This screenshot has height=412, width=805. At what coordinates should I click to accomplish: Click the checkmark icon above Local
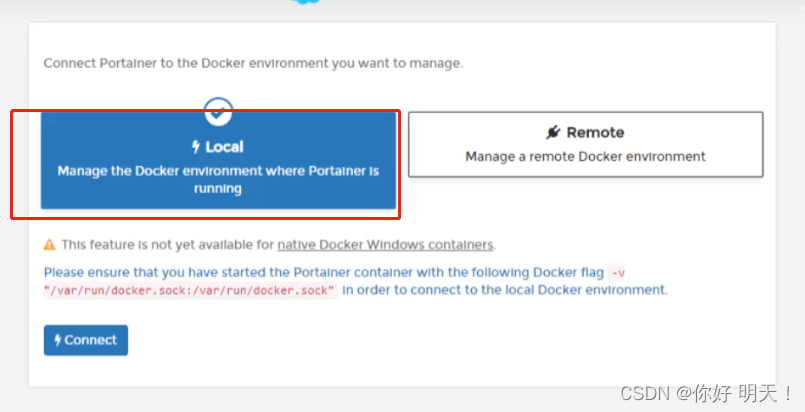pos(218,111)
